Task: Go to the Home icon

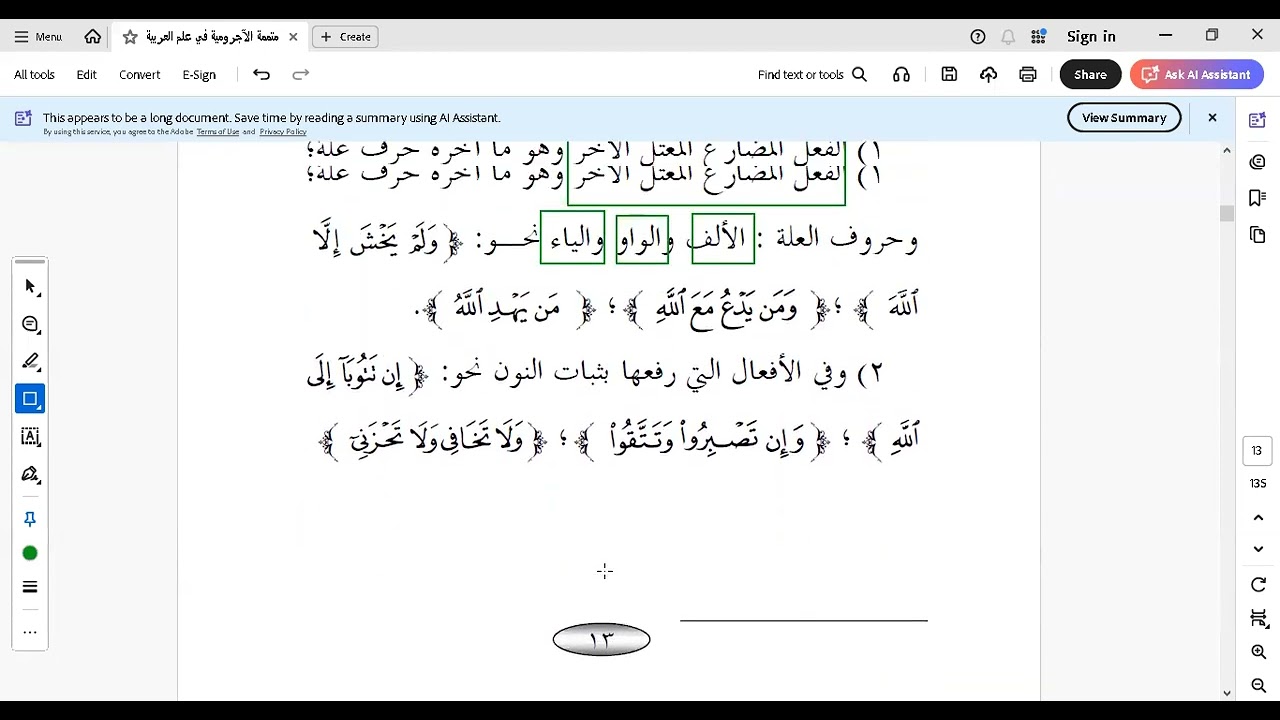Action: click(93, 37)
